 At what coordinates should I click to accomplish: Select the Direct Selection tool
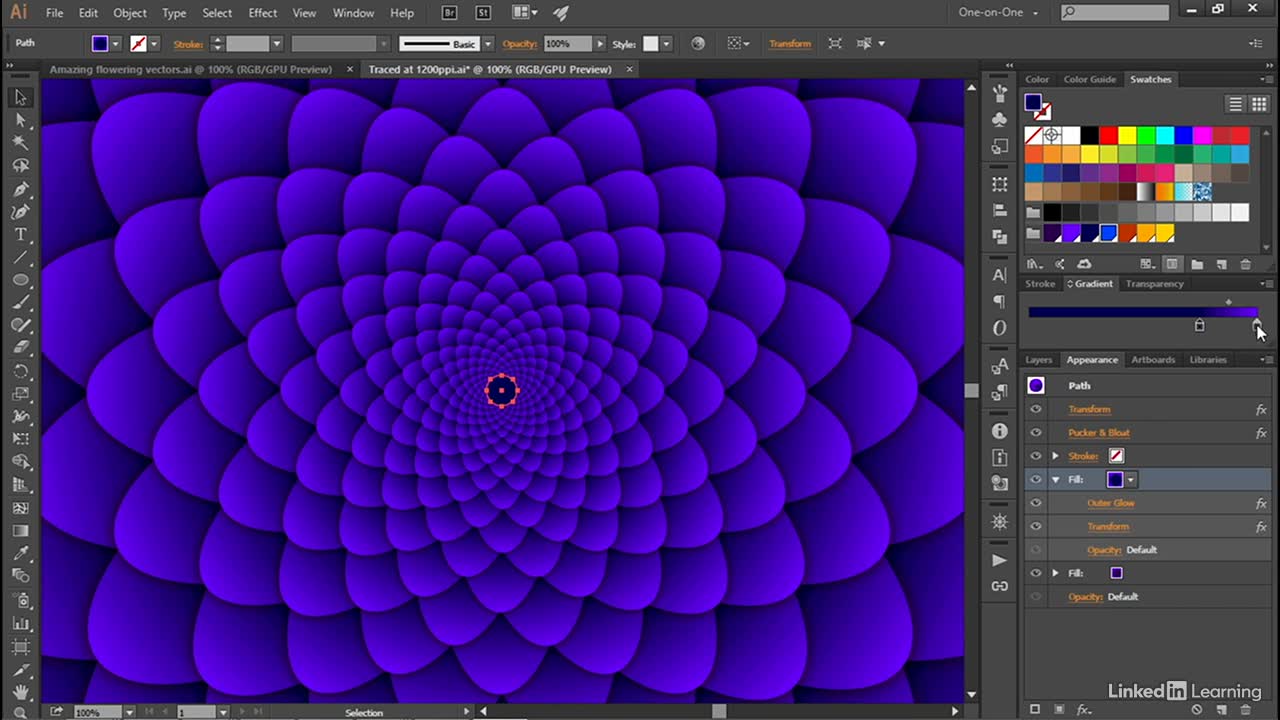pyautogui.click(x=20, y=120)
